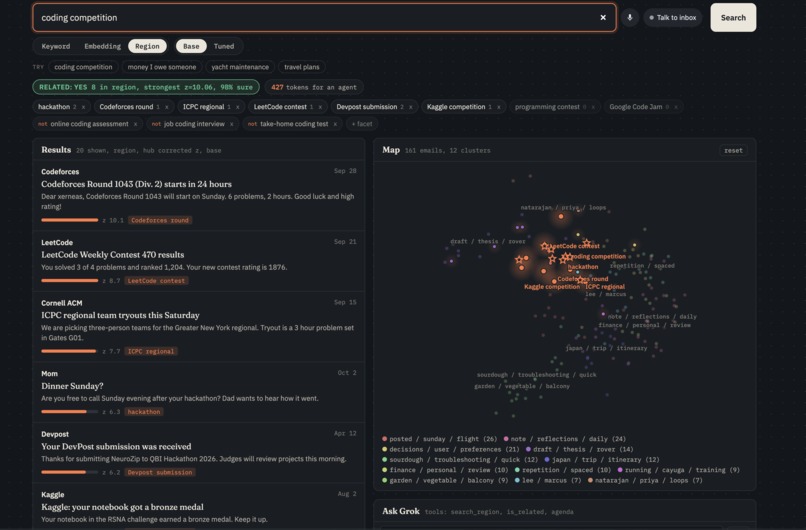This screenshot has height=530, width=806.
Task: Try the 'yacht maintenance' suggestion
Action: (240, 67)
